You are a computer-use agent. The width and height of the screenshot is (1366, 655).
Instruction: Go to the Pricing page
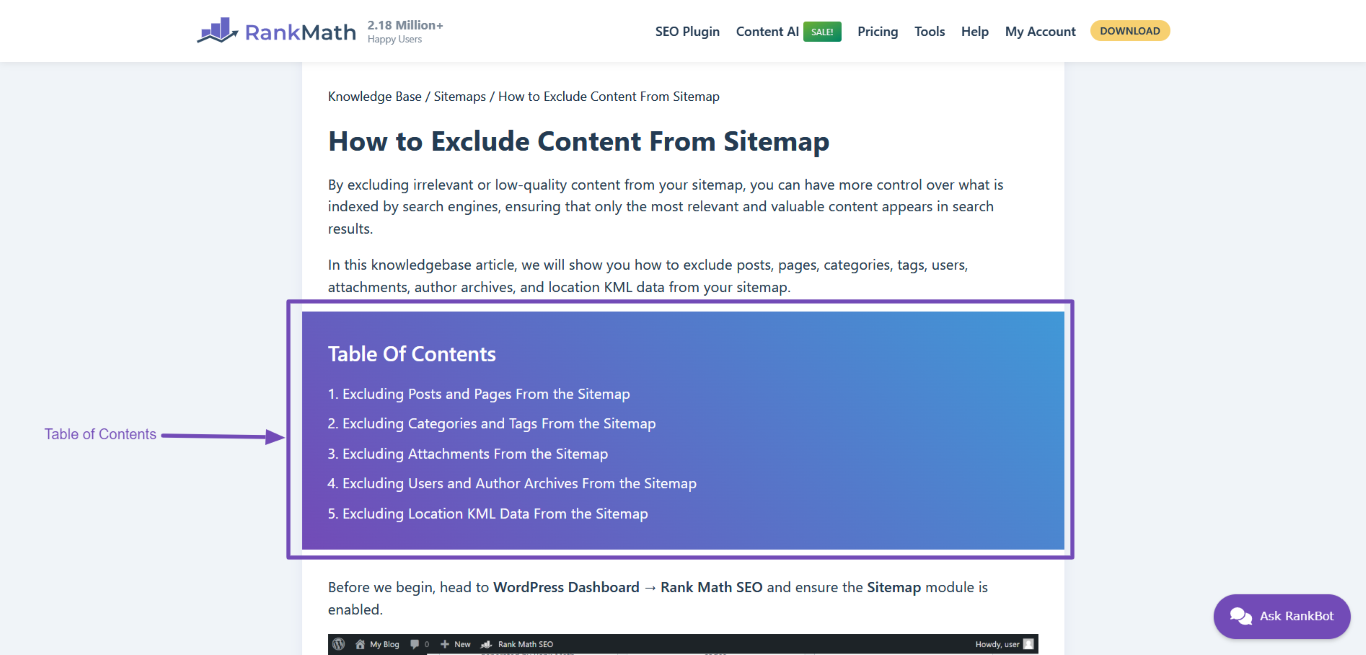tap(877, 31)
